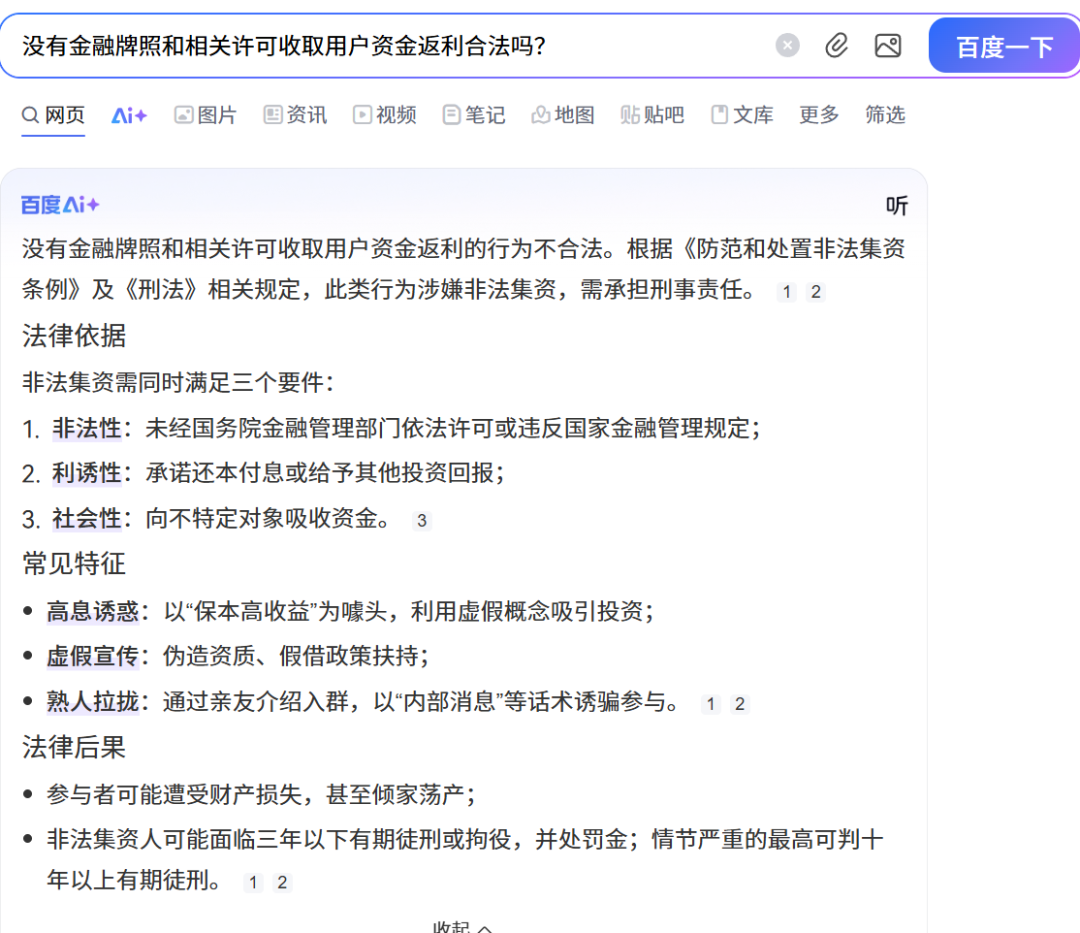Click 听 to listen to answer

click(896, 206)
